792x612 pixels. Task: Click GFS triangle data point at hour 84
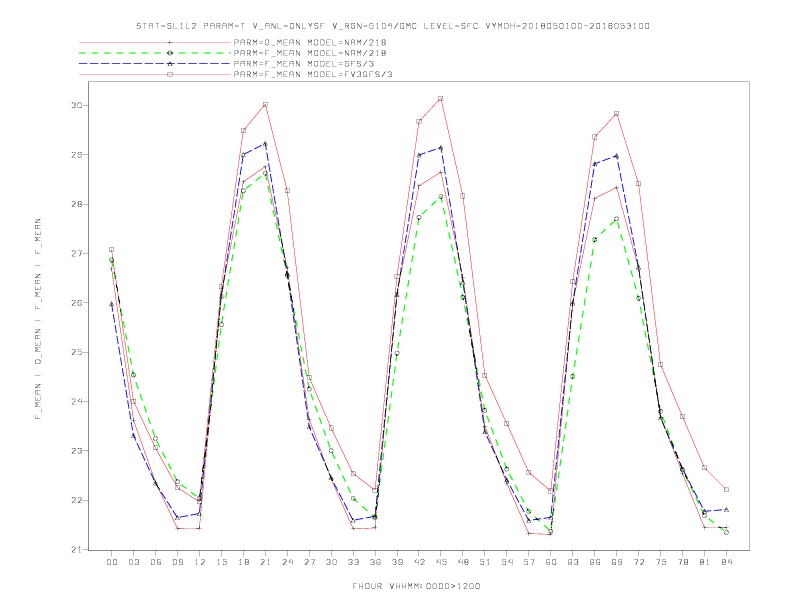coord(726,509)
